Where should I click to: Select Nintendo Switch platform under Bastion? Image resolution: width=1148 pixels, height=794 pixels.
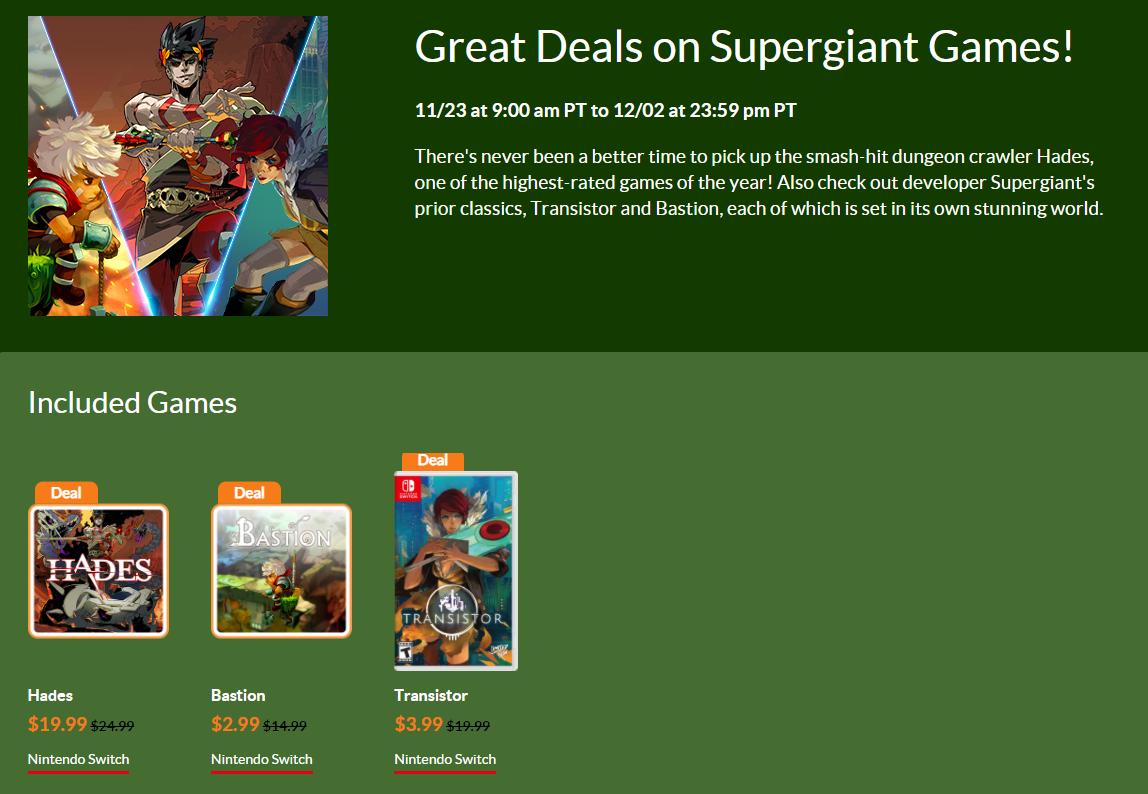coord(261,759)
